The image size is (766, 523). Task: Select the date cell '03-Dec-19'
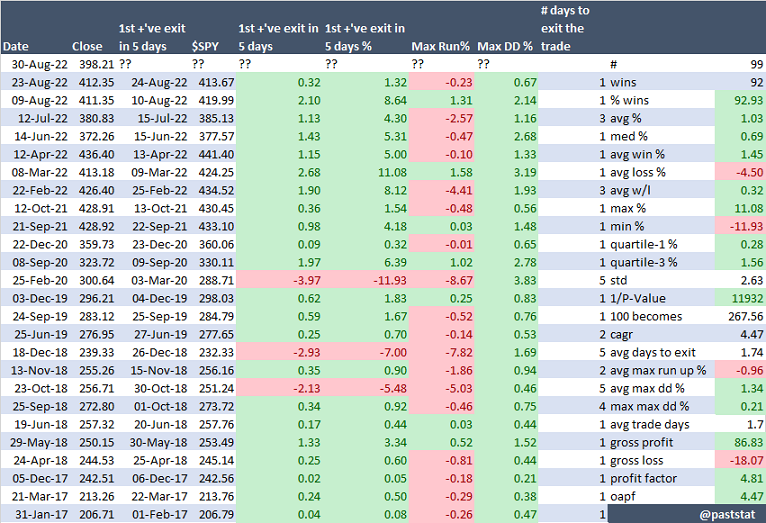pos(40,298)
